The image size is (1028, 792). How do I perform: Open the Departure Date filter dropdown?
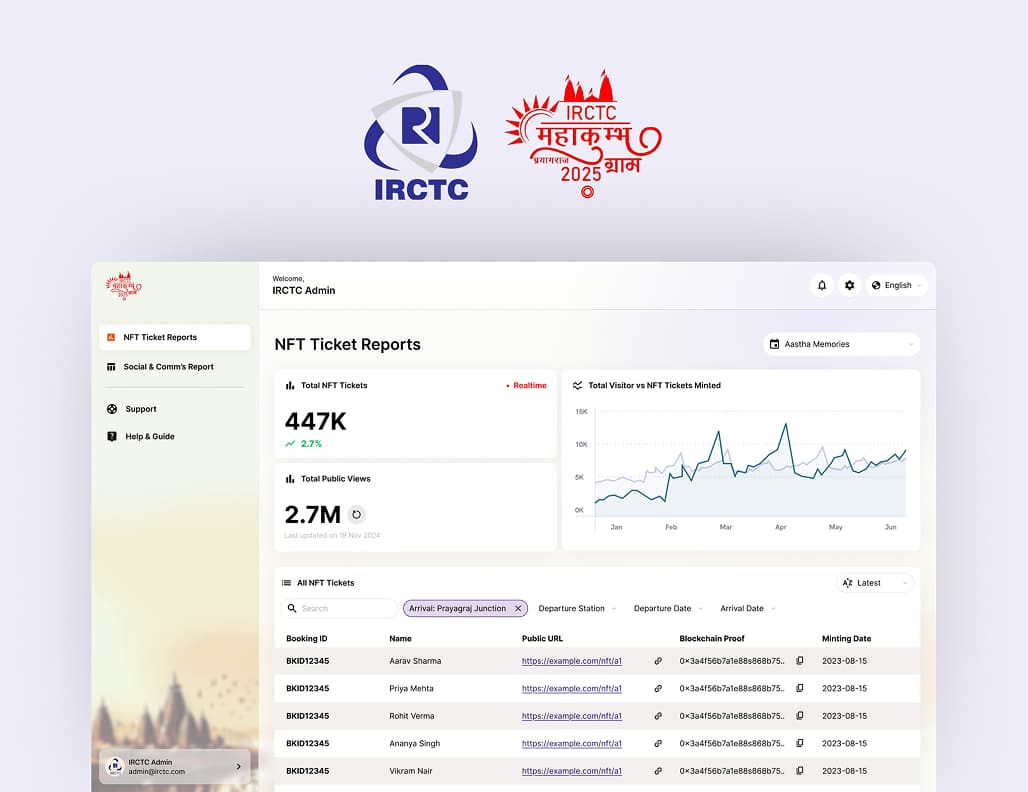668,608
